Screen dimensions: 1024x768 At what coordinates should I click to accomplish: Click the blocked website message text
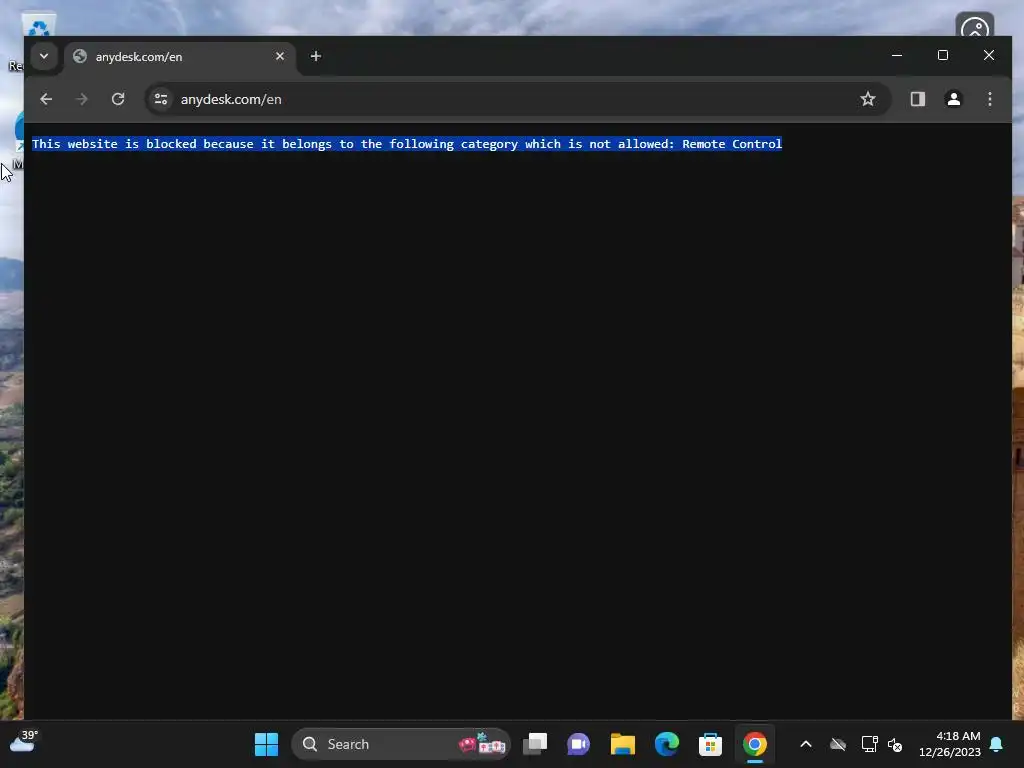point(407,144)
